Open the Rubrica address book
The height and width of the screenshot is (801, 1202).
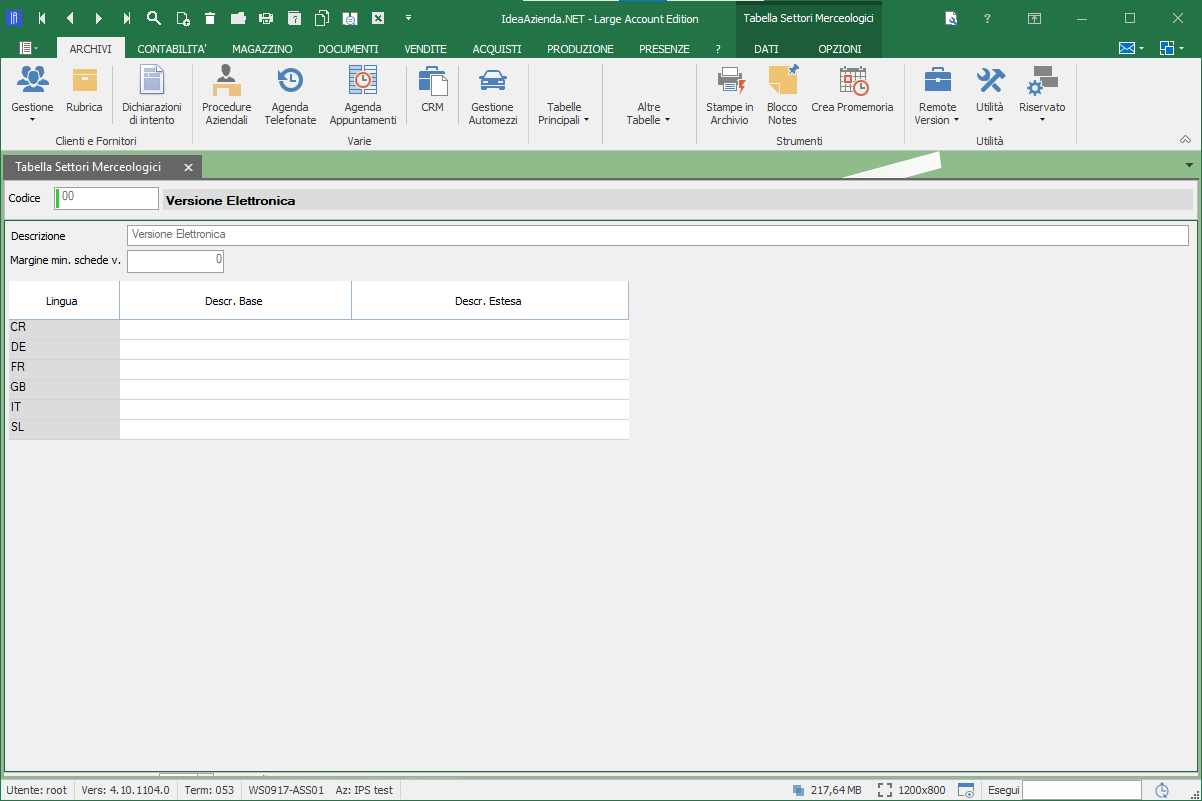(85, 90)
